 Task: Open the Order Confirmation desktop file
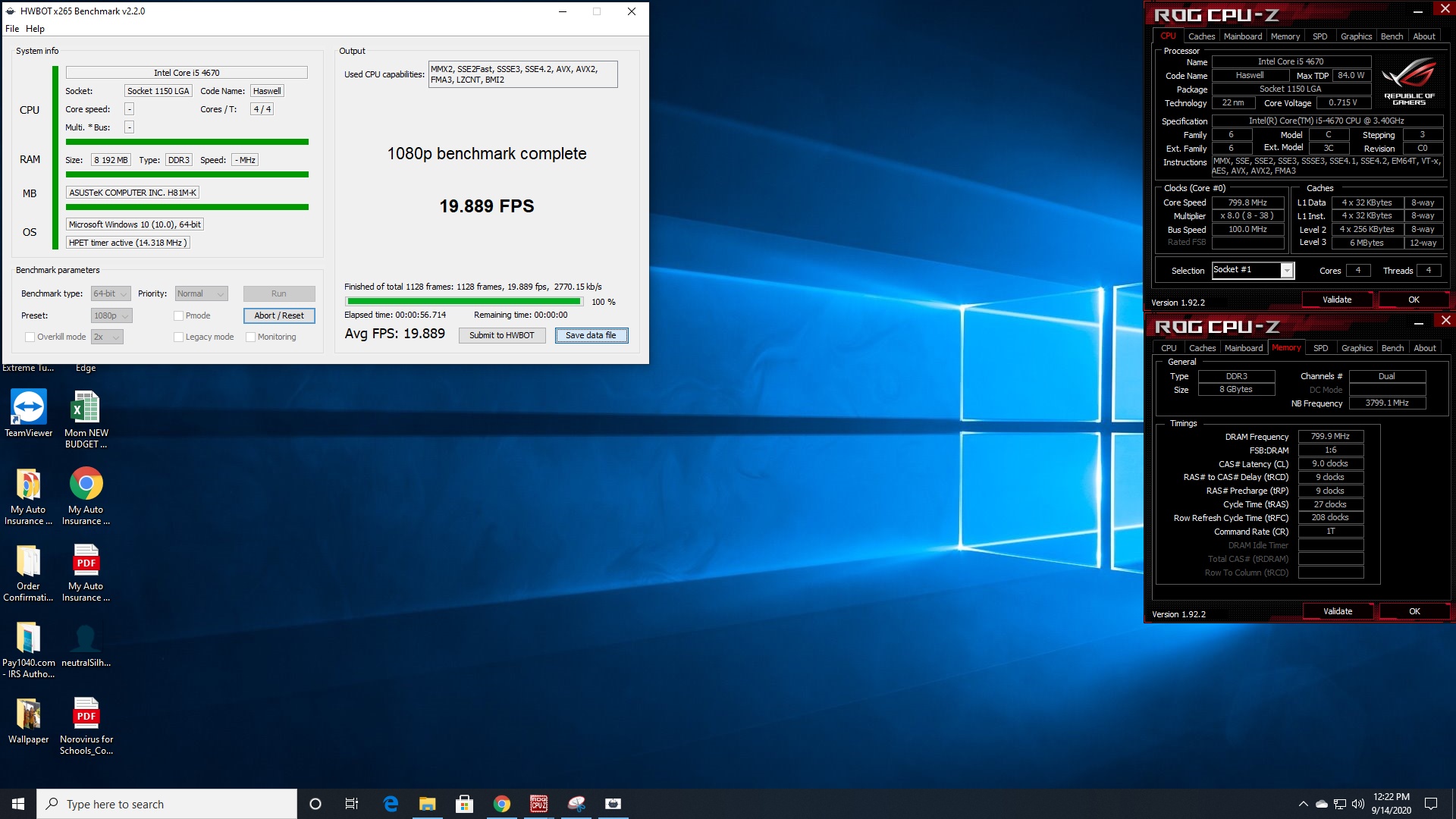pyautogui.click(x=29, y=573)
